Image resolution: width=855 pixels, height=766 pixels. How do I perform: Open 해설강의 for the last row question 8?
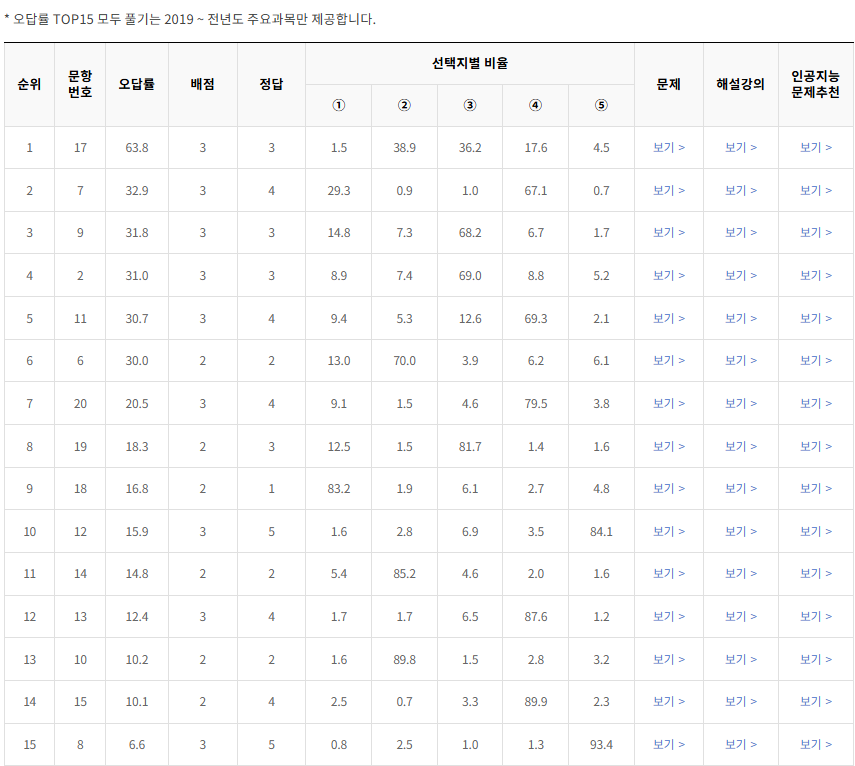click(740, 745)
